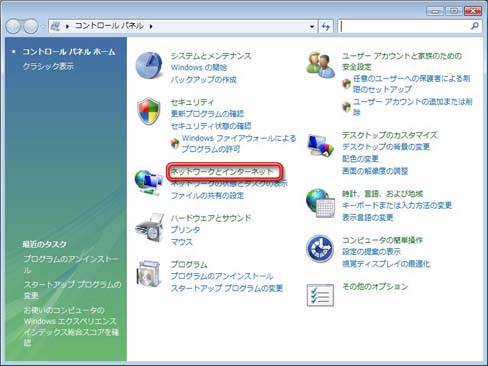This screenshot has height=366, width=488.
Task: Open the Network and Internet globe icon
Action: [x=148, y=182]
